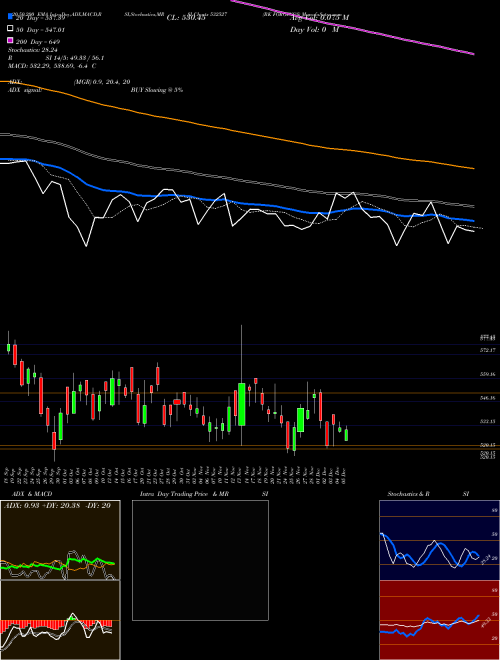Viewport: 500px width, 660px height.
Task: Click the 'ADX signal:' label
Action: coord(25,90)
